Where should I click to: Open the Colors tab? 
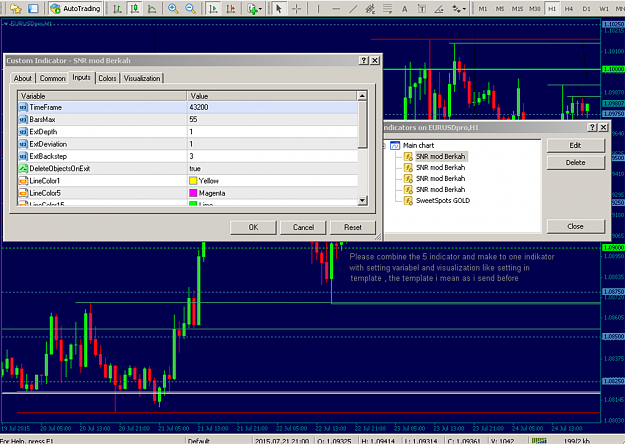click(x=107, y=79)
